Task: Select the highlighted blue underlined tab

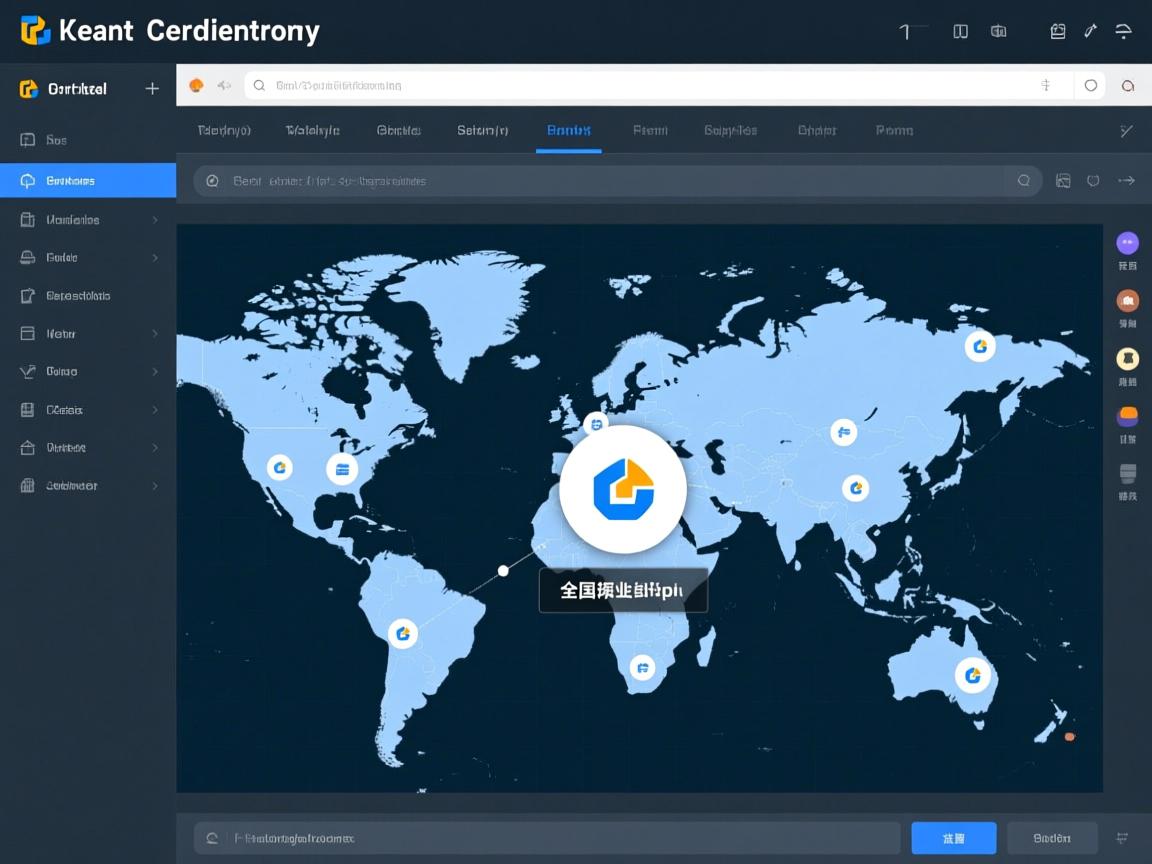Action: coord(568,131)
